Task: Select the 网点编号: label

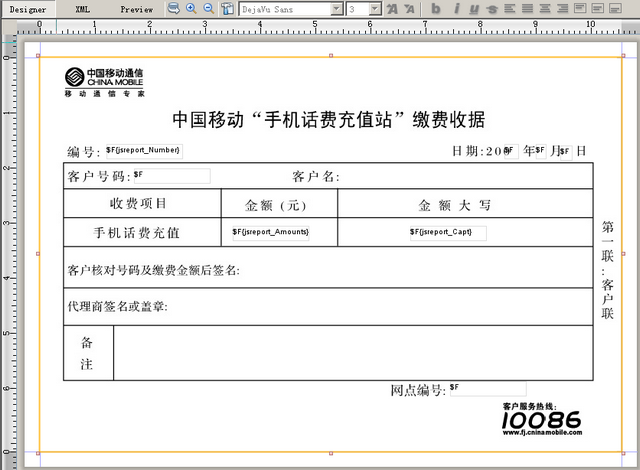Action: 418,390
